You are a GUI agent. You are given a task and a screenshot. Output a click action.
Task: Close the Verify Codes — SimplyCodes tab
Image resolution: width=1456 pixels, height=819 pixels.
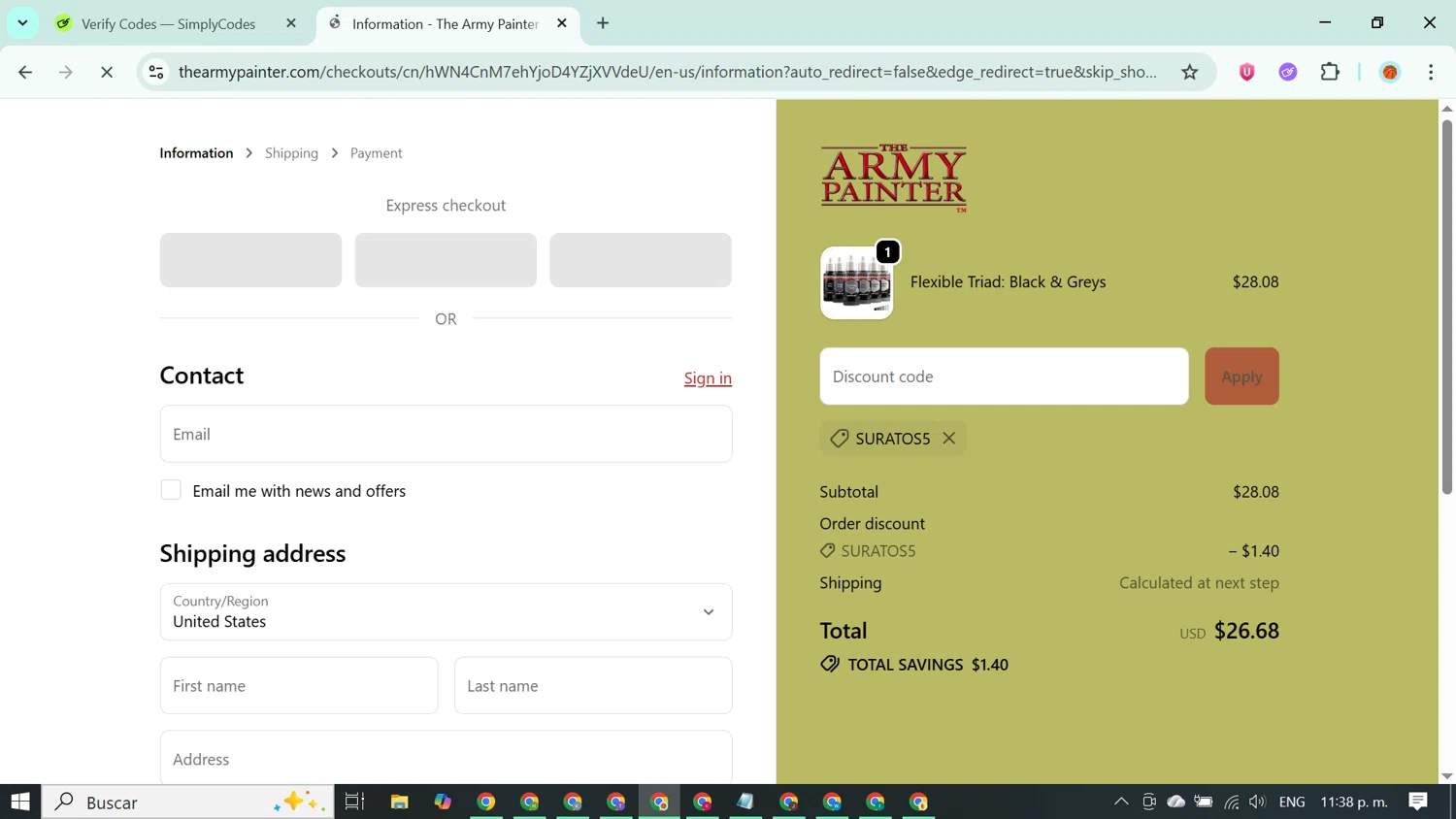click(291, 23)
